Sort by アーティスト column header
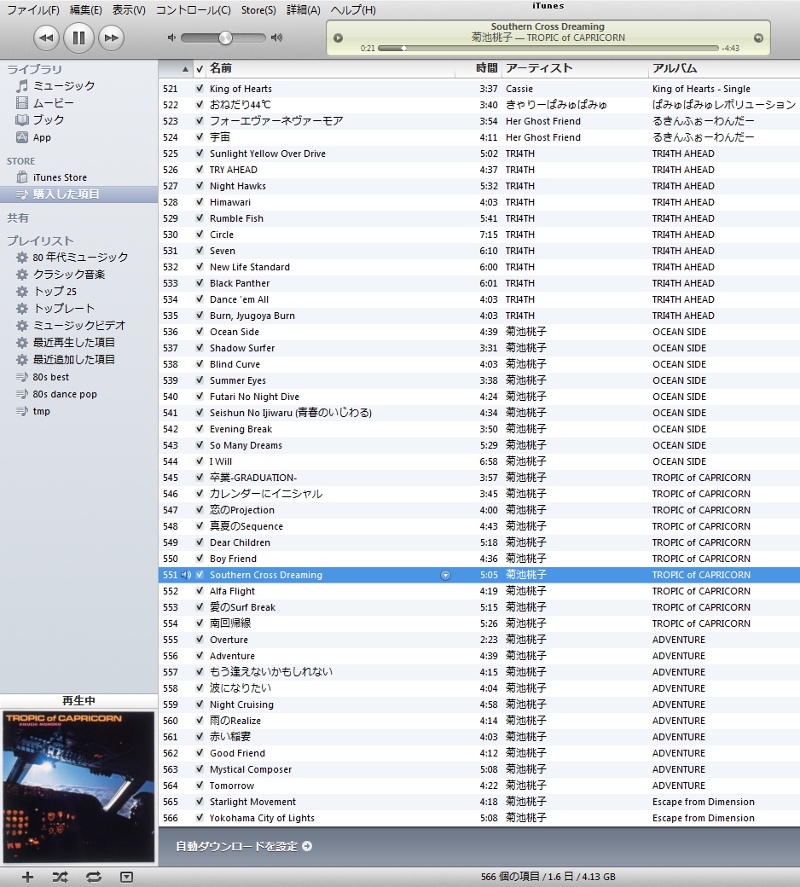 click(574, 68)
